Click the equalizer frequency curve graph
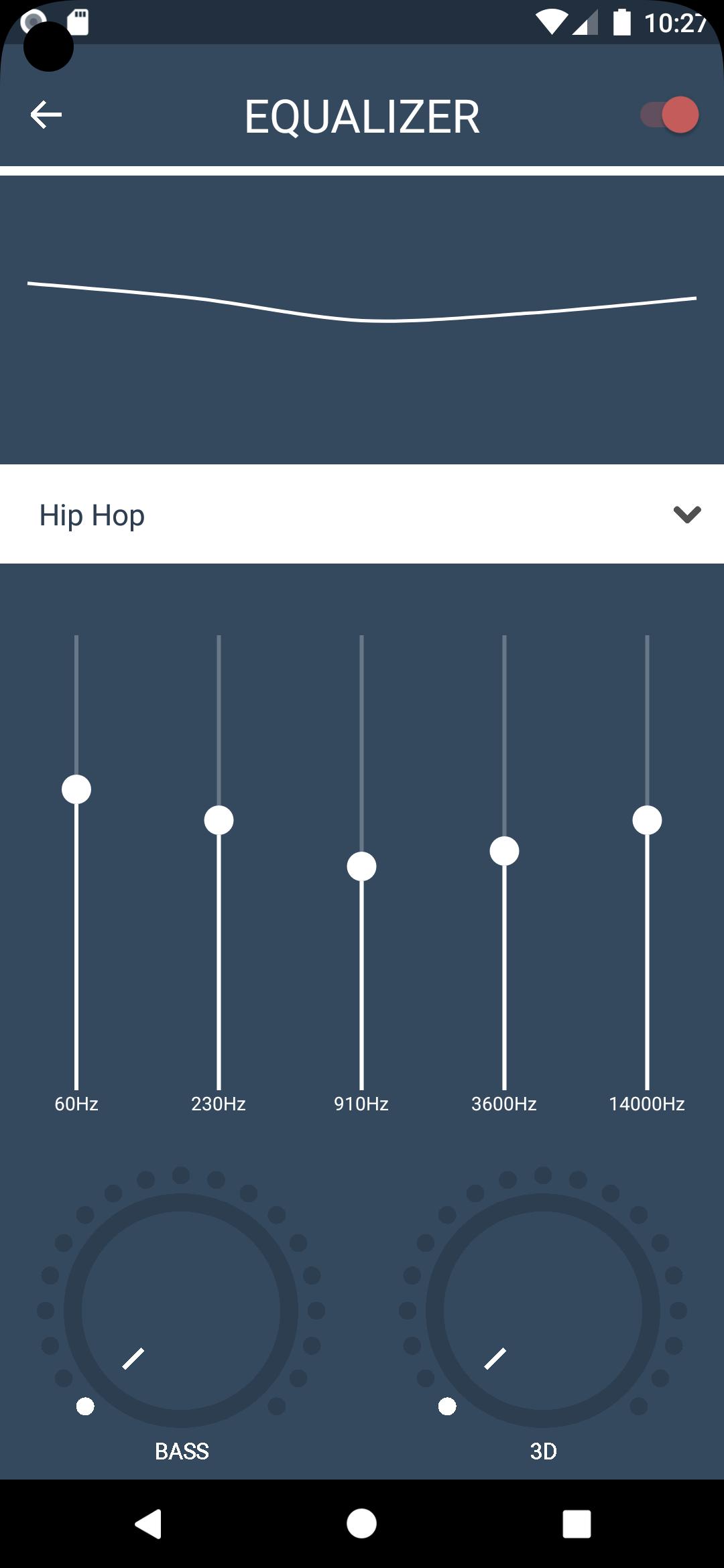The image size is (724, 1568). (x=362, y=320)
